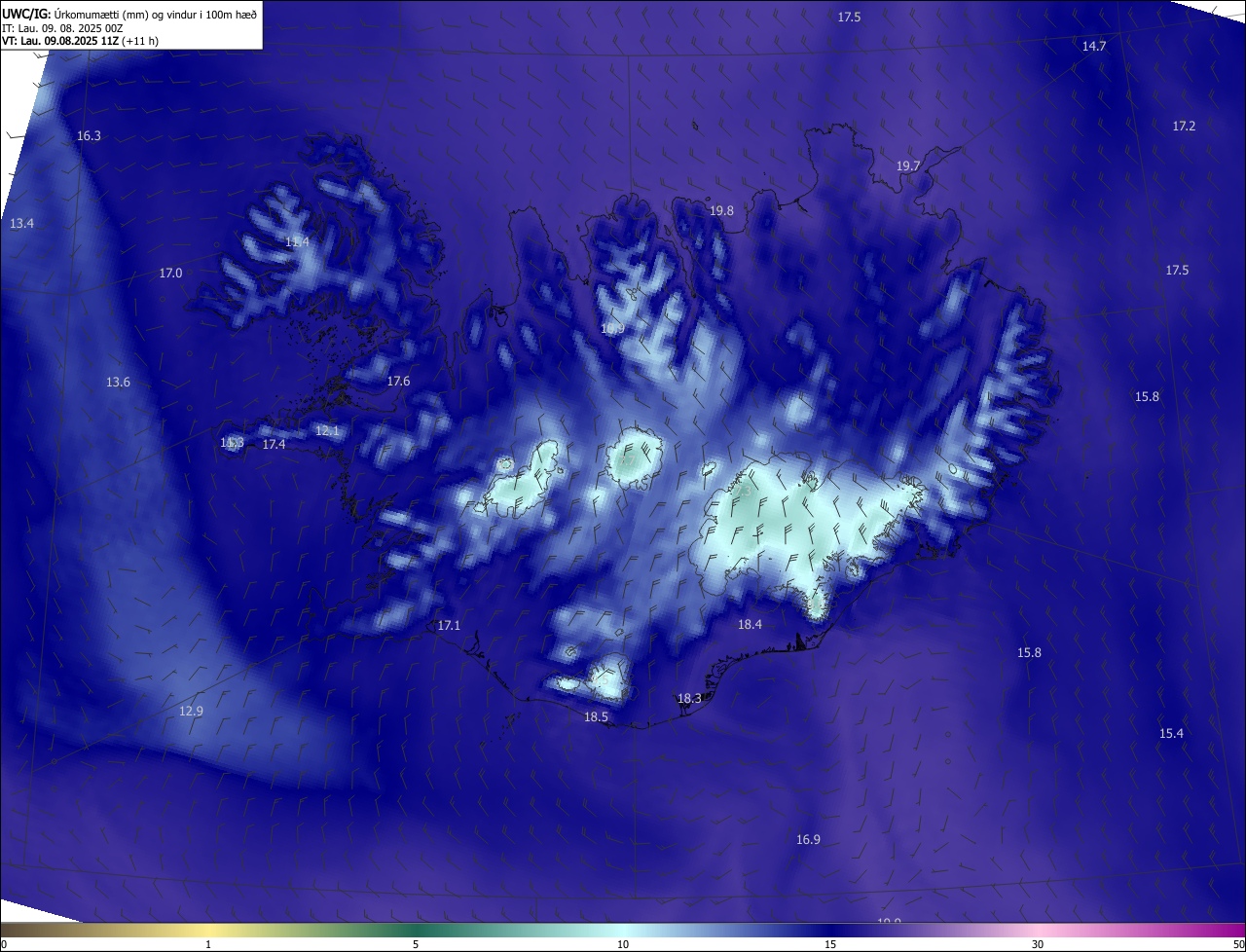
Task: Click the 13.4 value label
Action: (21, 224)
